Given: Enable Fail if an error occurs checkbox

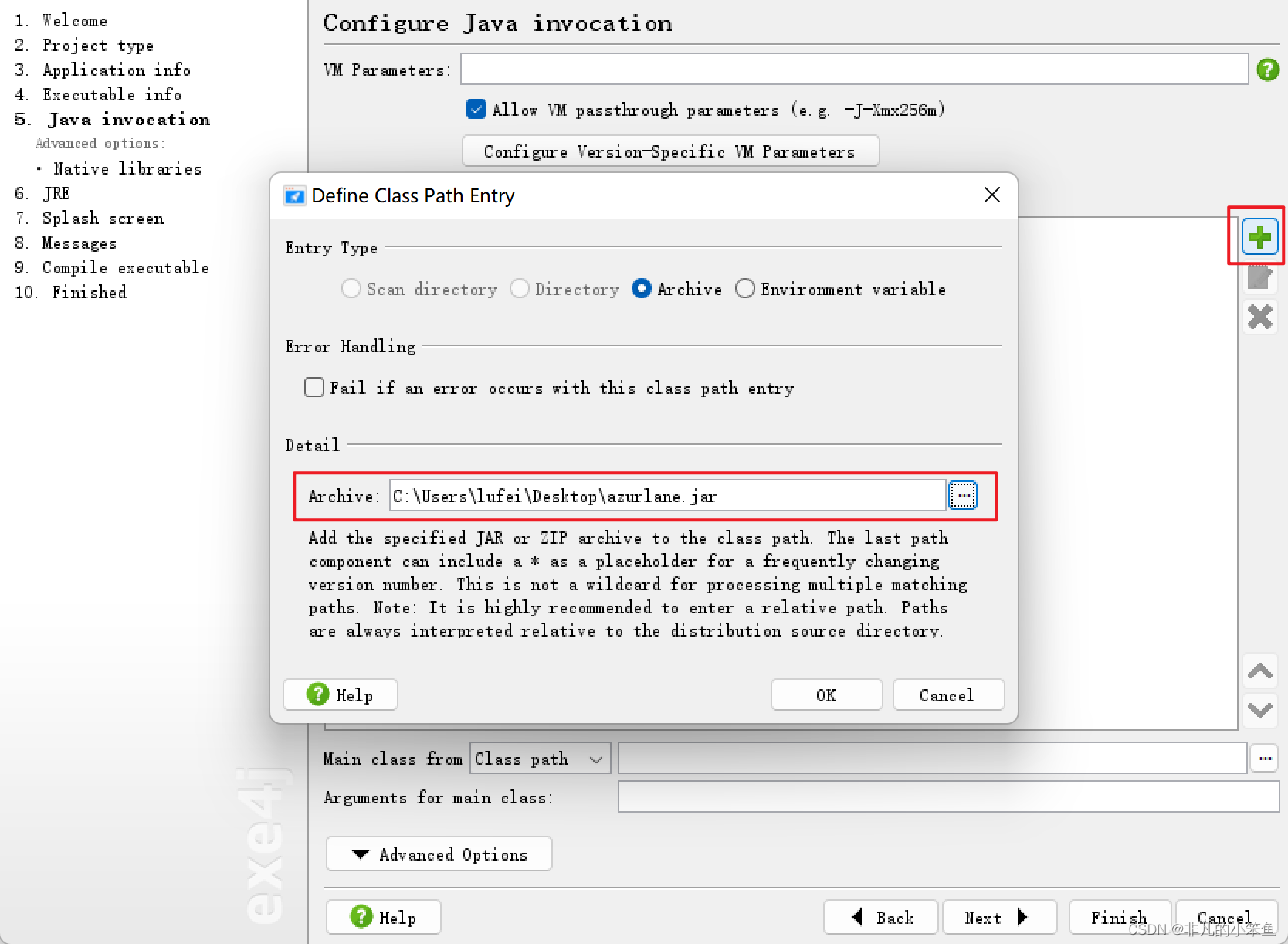Looking at the screenshot, I should 314,387.
